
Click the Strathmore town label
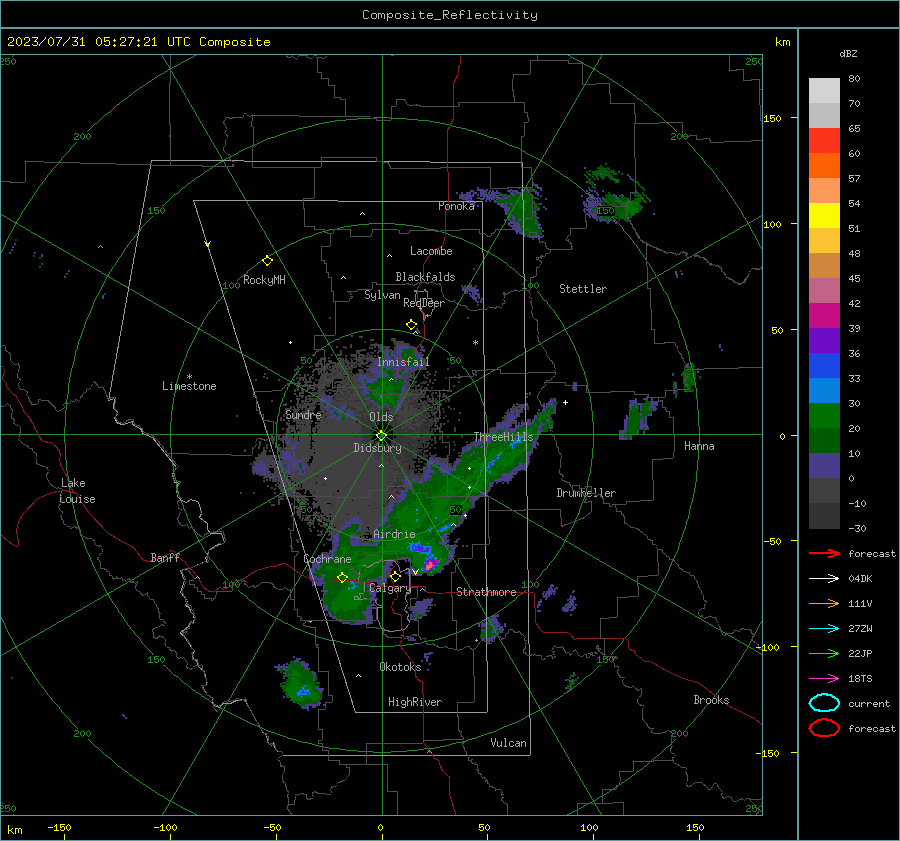click(x=486, y=592)
